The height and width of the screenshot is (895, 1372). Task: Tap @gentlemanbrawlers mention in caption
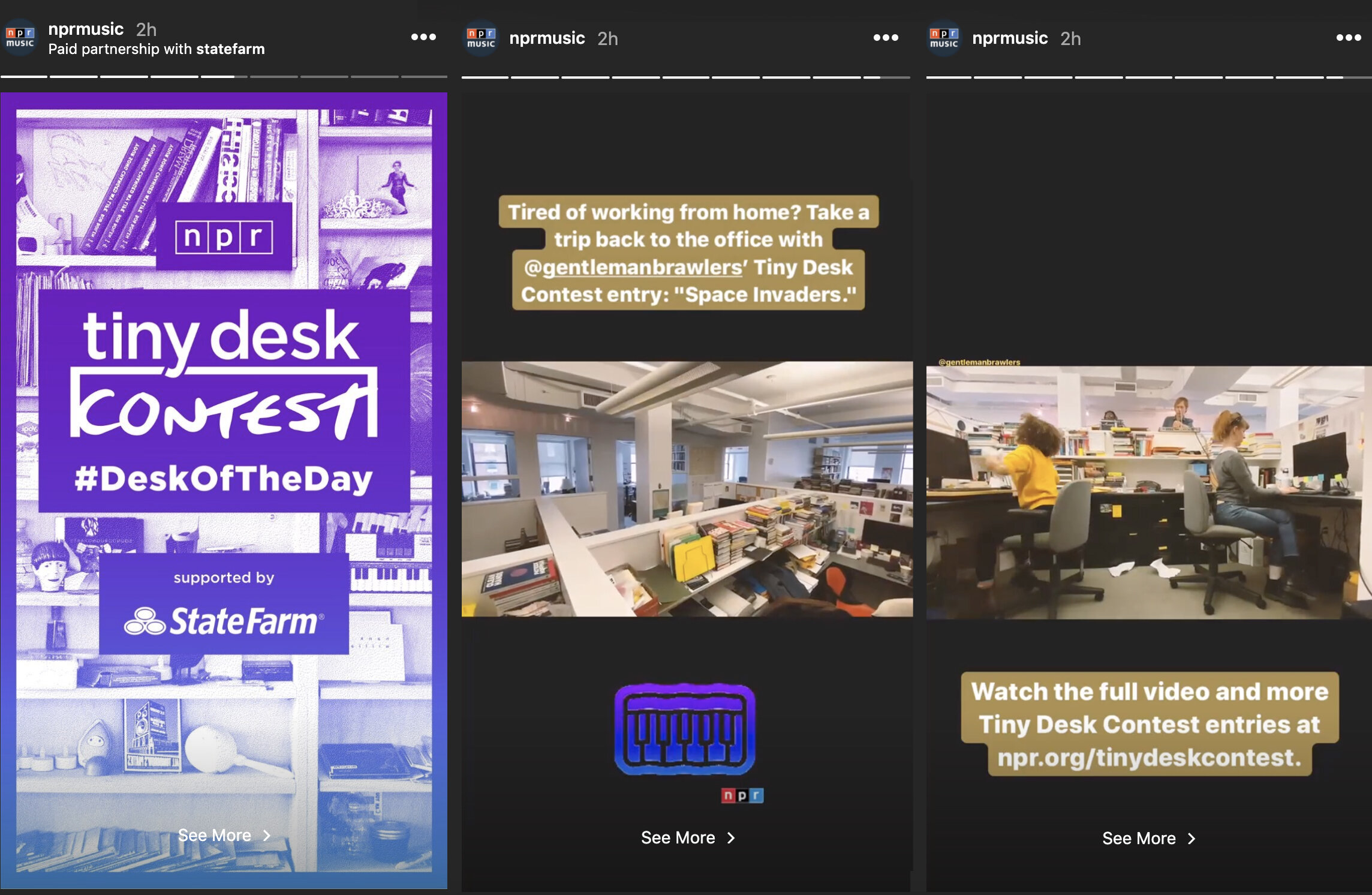tap(633, 267)
